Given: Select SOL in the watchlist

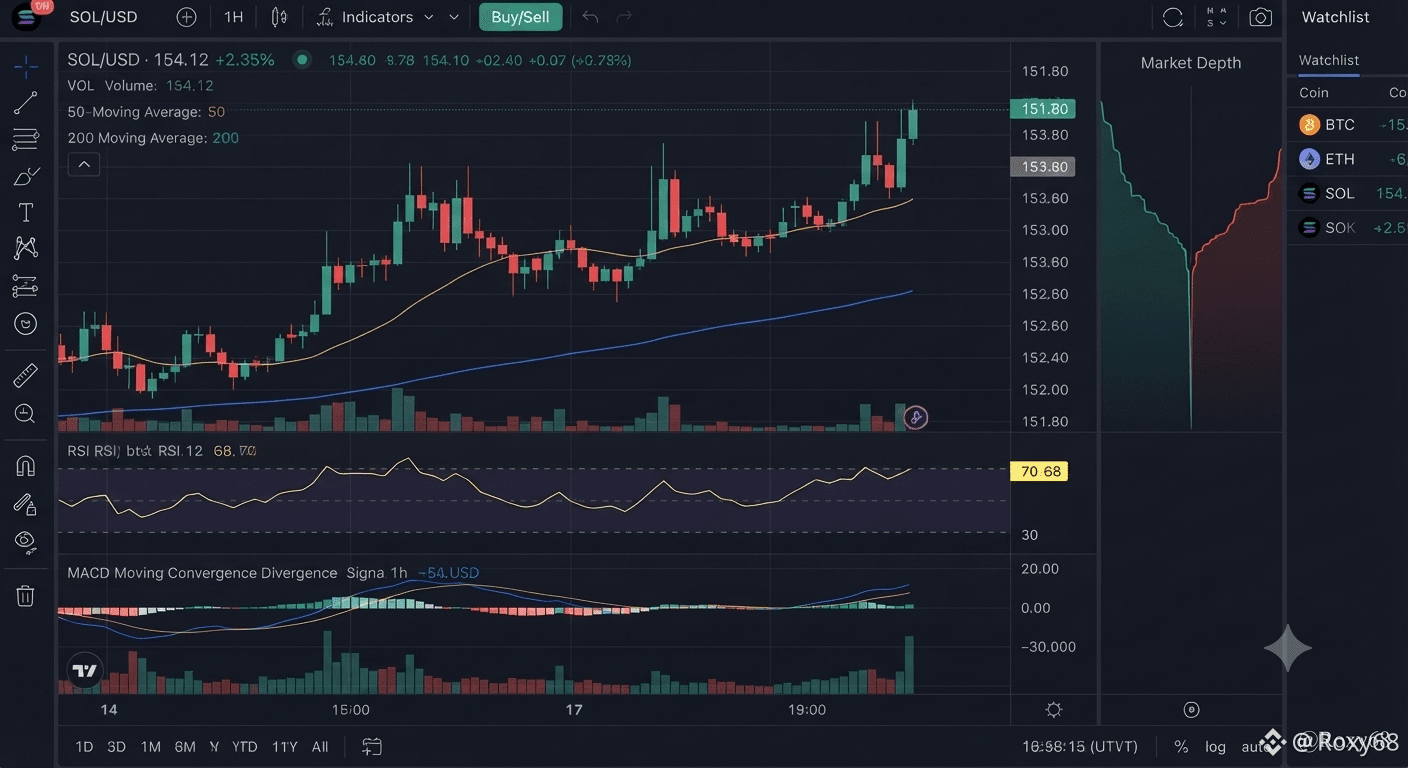Looking at the screenshot, I should pos(1348,193).
